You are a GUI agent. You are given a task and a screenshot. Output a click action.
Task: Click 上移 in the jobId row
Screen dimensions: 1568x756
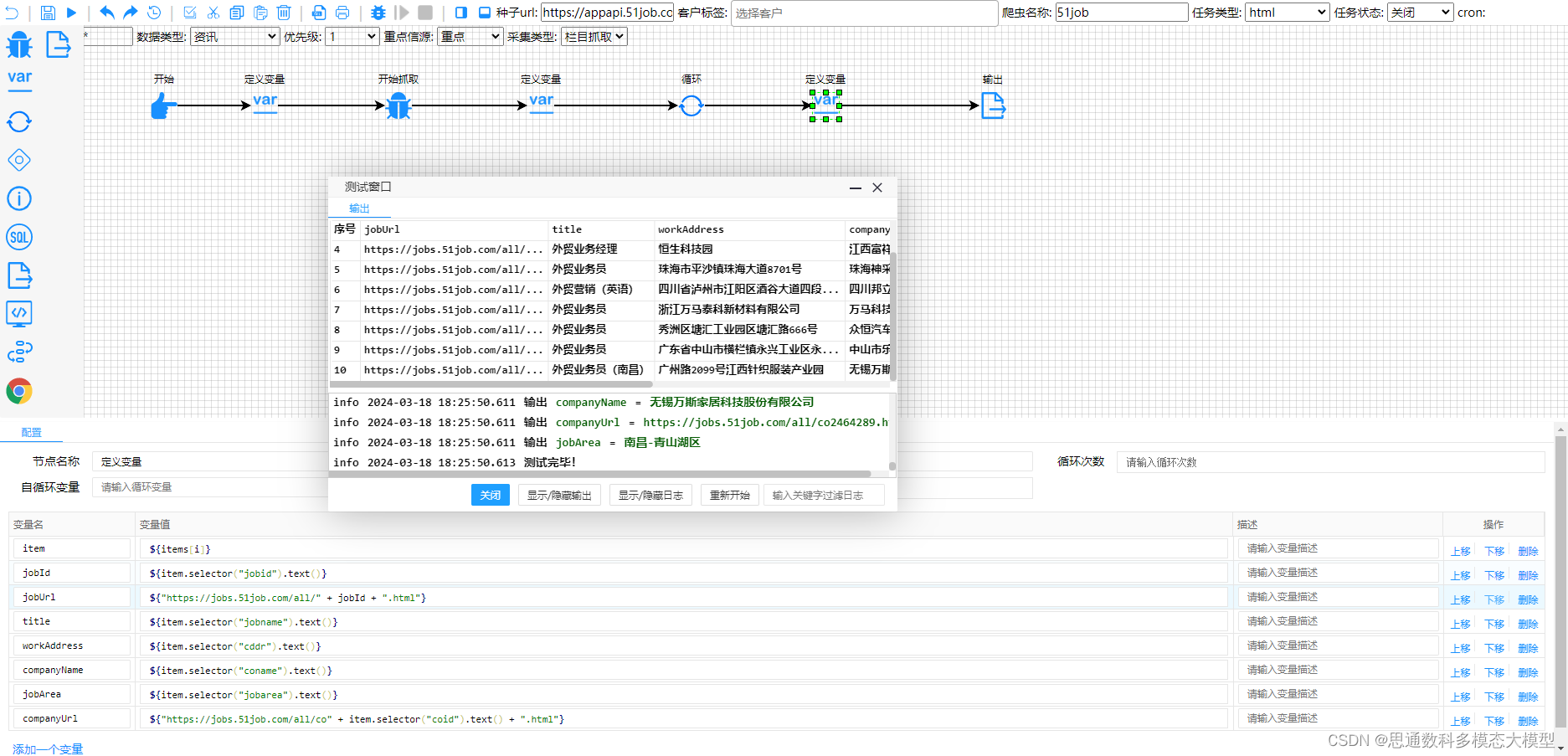click(1461, 575)
